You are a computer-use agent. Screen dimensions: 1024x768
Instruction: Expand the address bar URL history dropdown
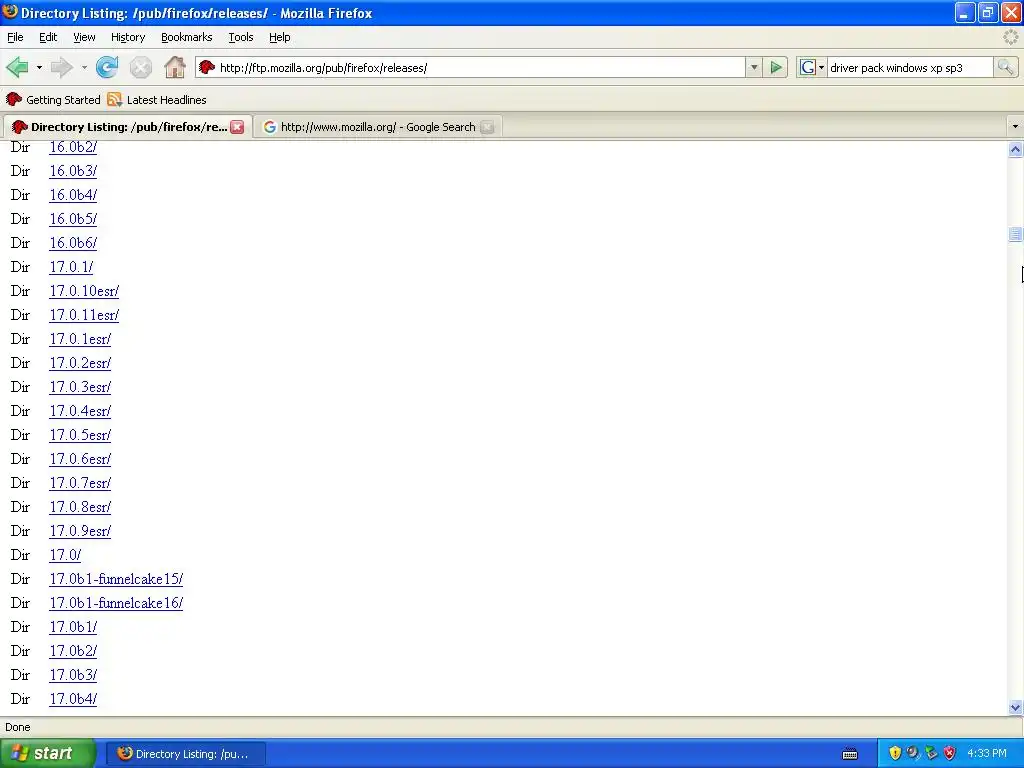[x=754, y=67]
